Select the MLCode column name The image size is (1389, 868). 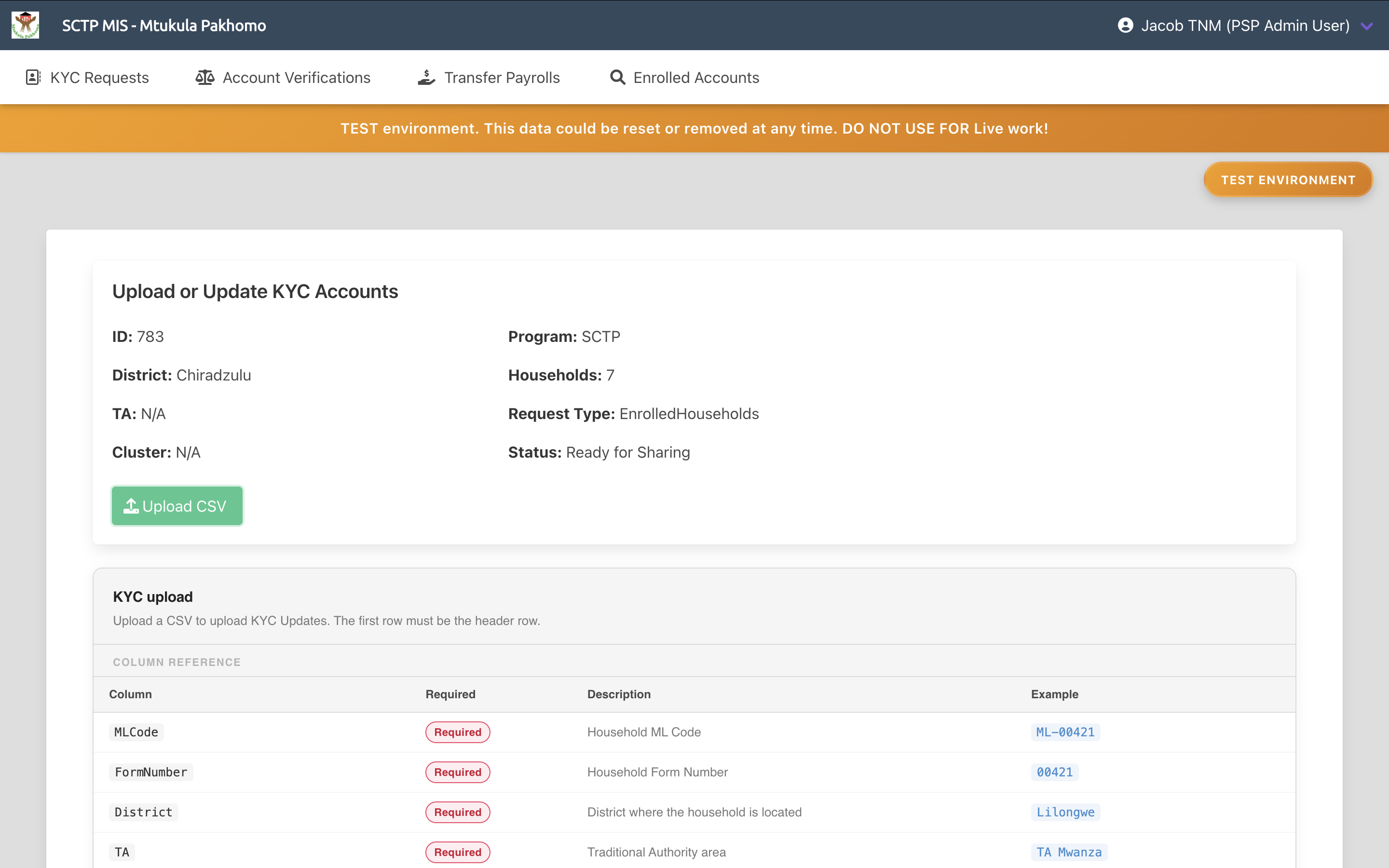pos(136,732)
